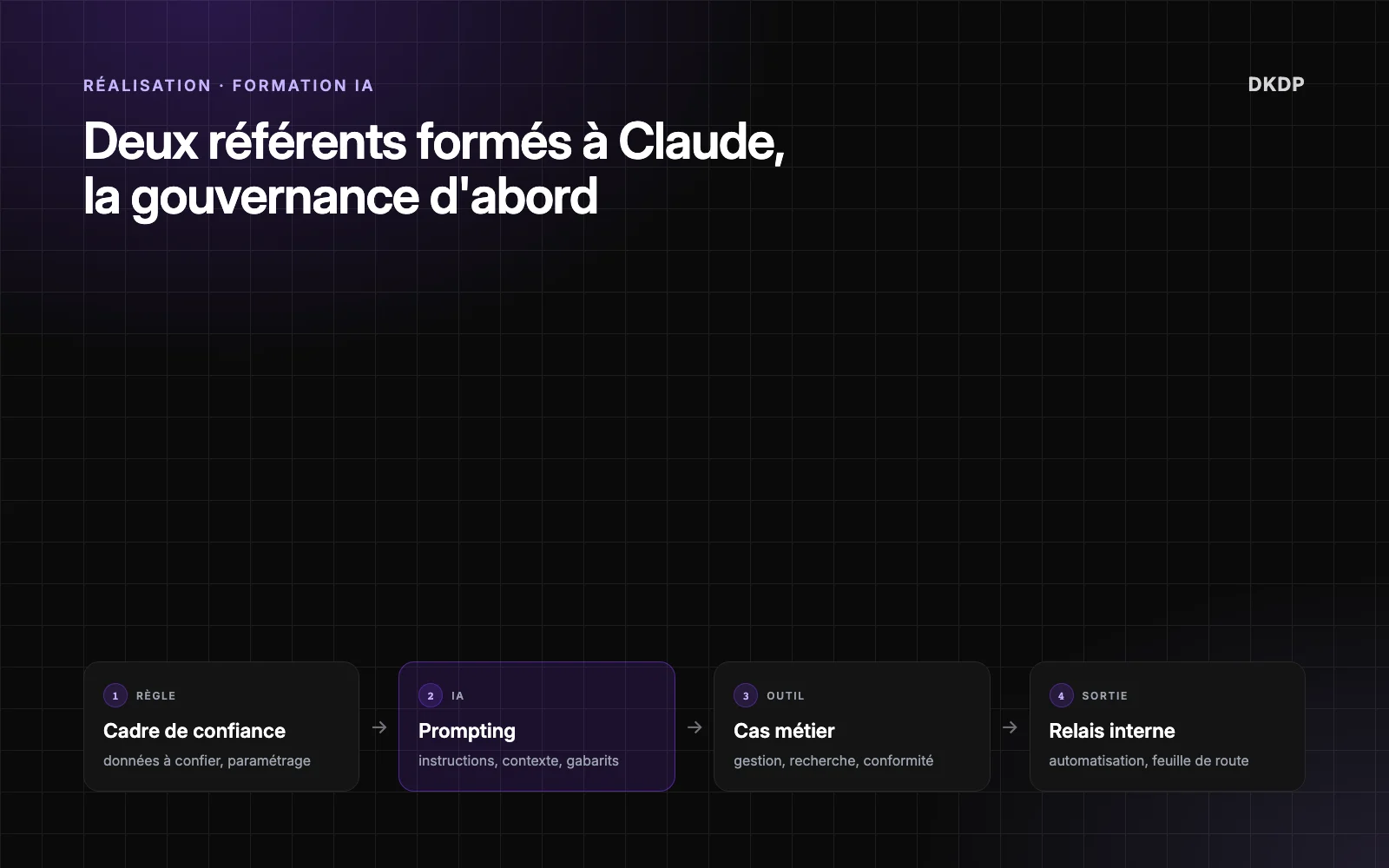
Task: Click the step 2 number badge
Action: pos(431,695)
